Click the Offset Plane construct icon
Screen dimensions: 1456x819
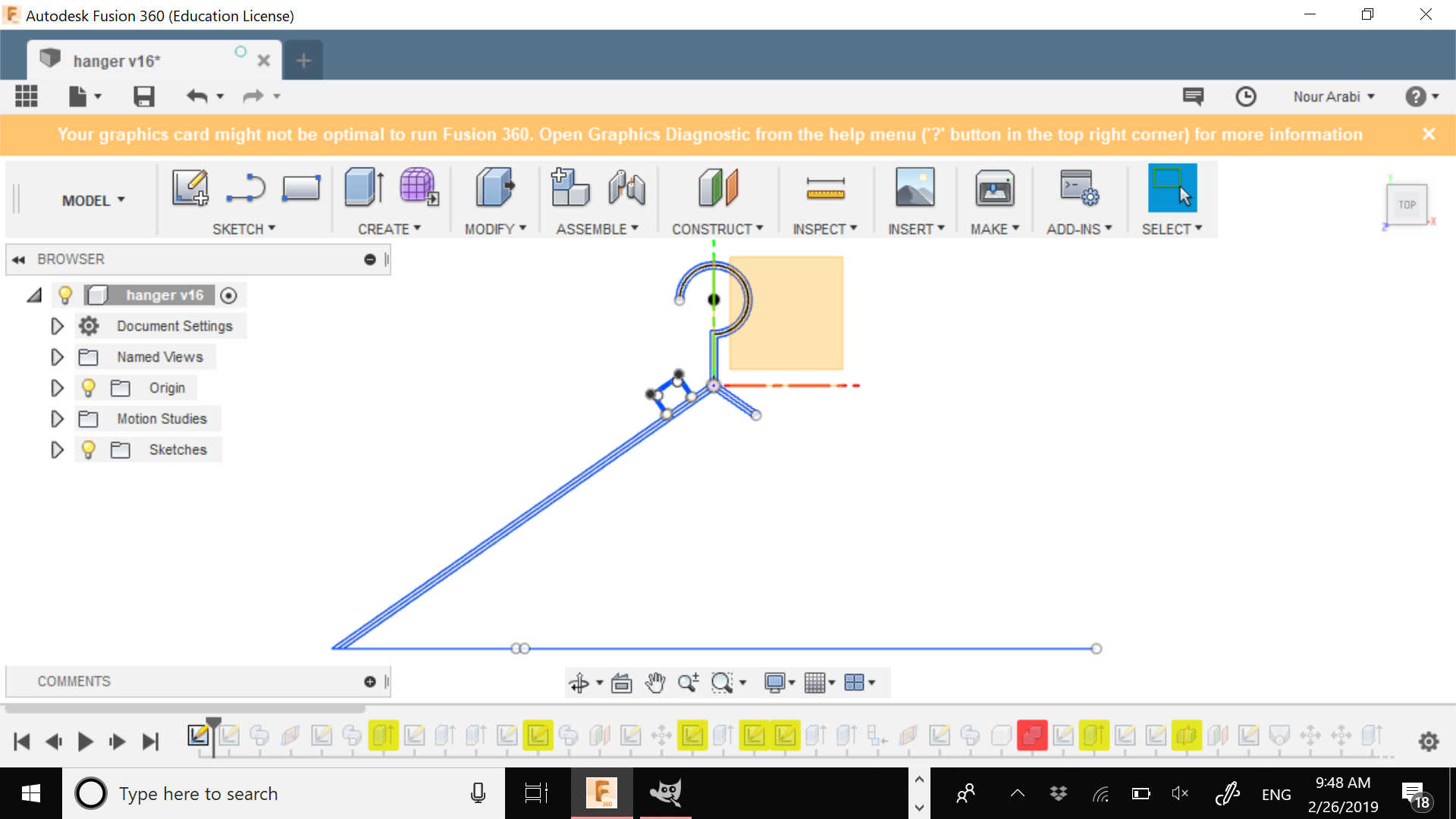(x=717, y=187)
